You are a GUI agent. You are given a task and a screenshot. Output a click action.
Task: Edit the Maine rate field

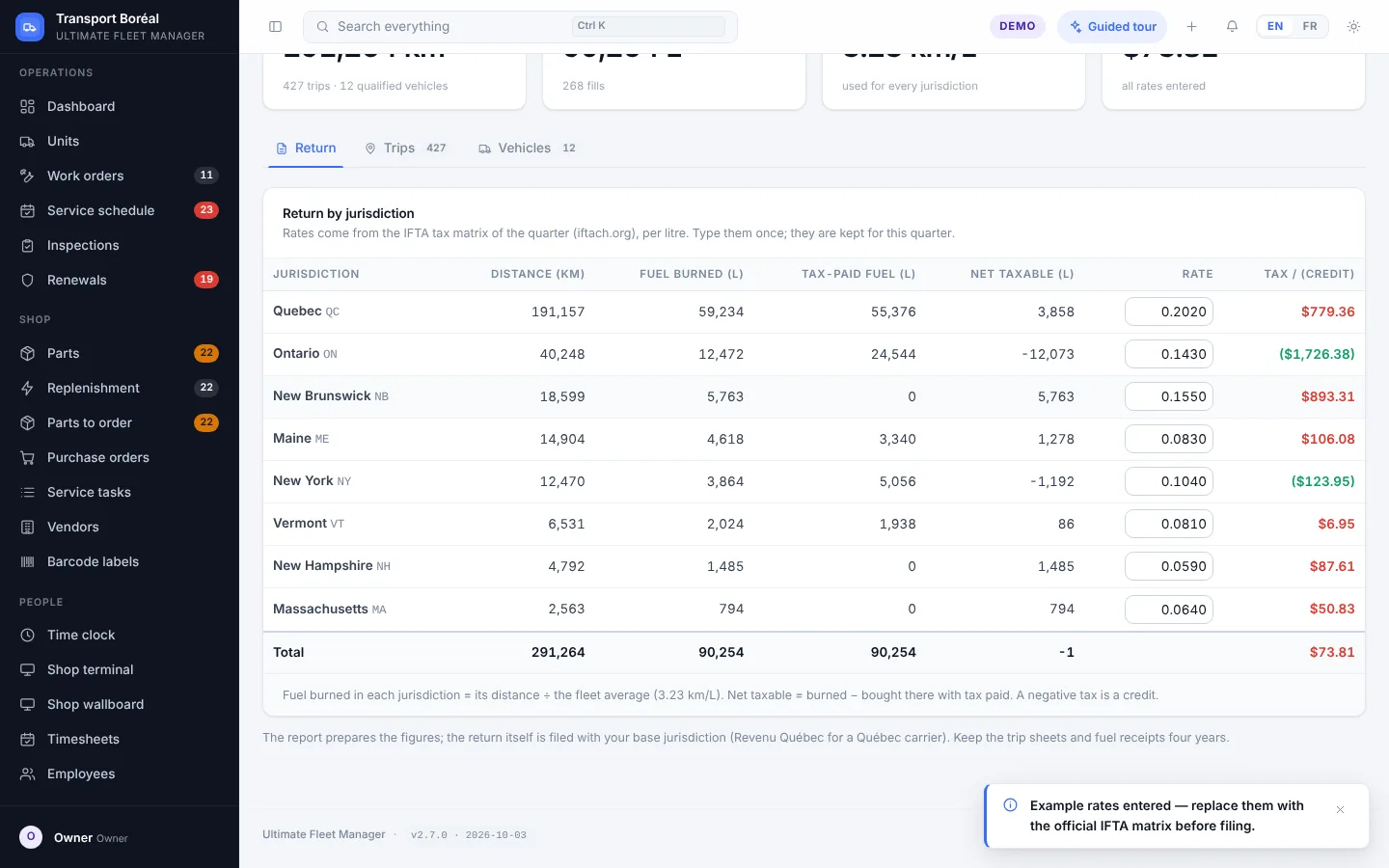coord(1169,439)
